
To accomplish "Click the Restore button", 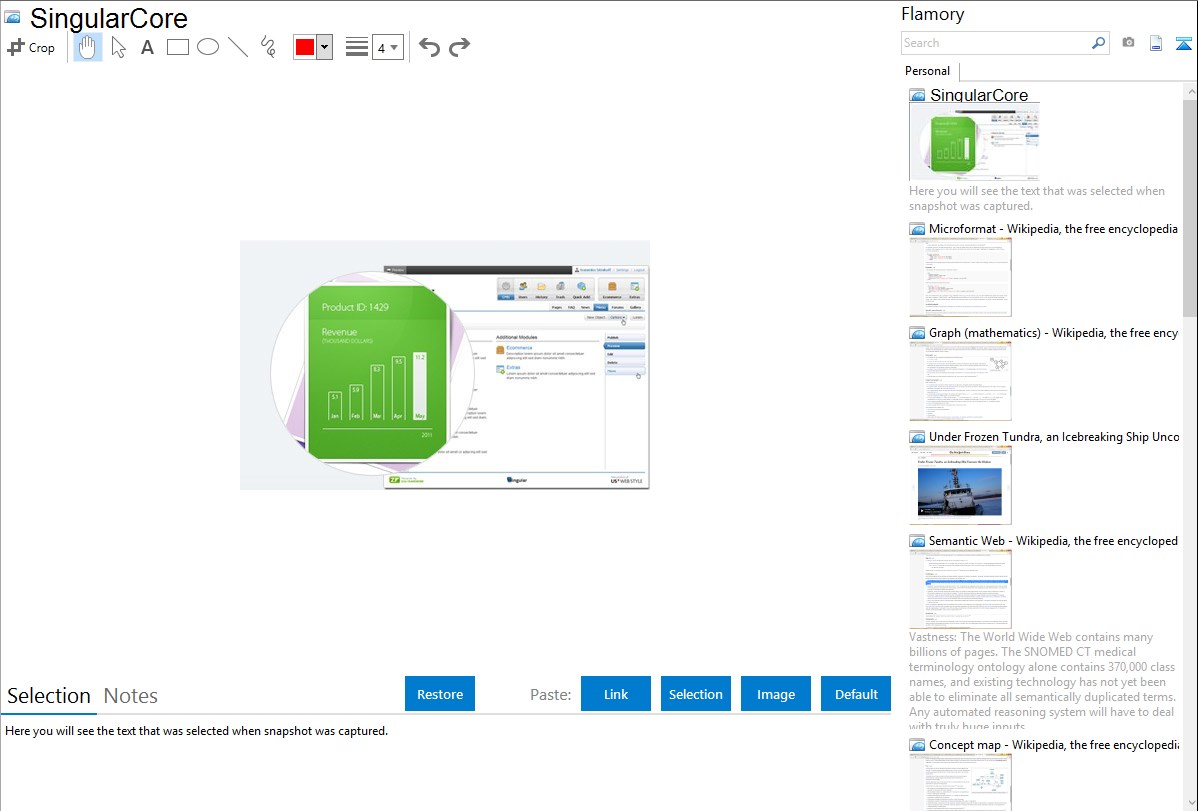I will [440, 694].
